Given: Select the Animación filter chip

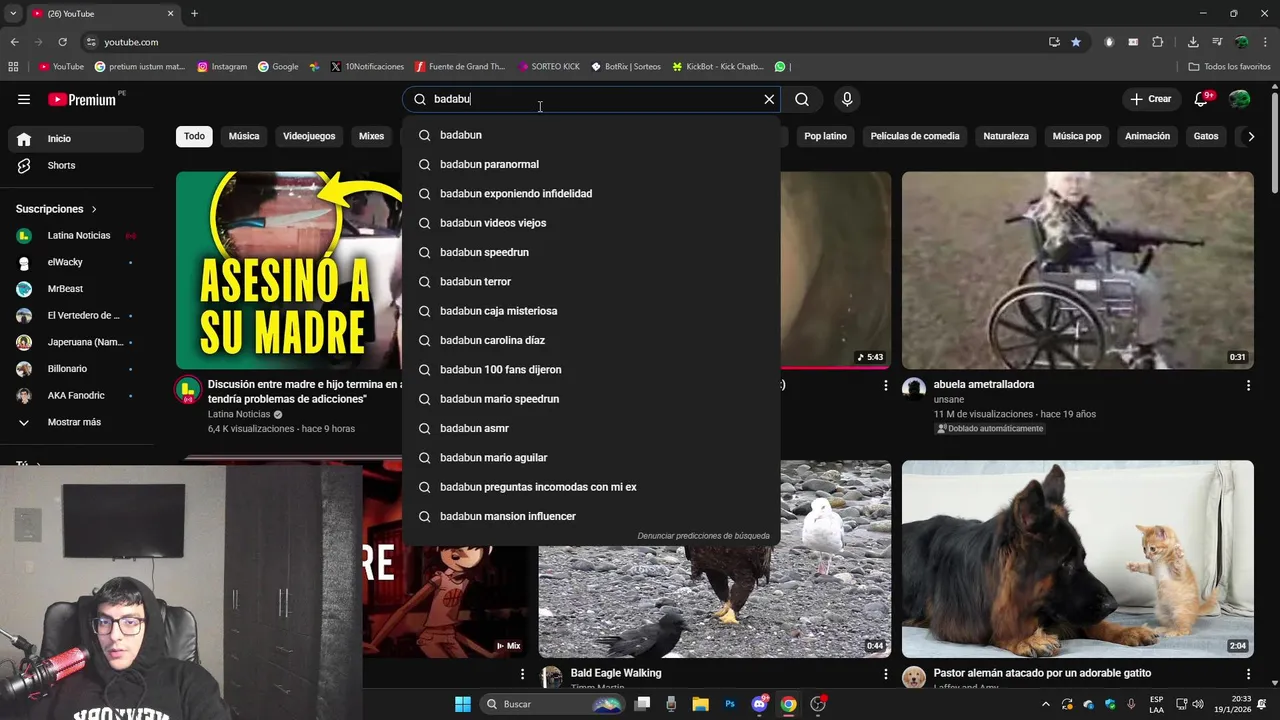Looking at the screenshot, I should [1147, 136].
